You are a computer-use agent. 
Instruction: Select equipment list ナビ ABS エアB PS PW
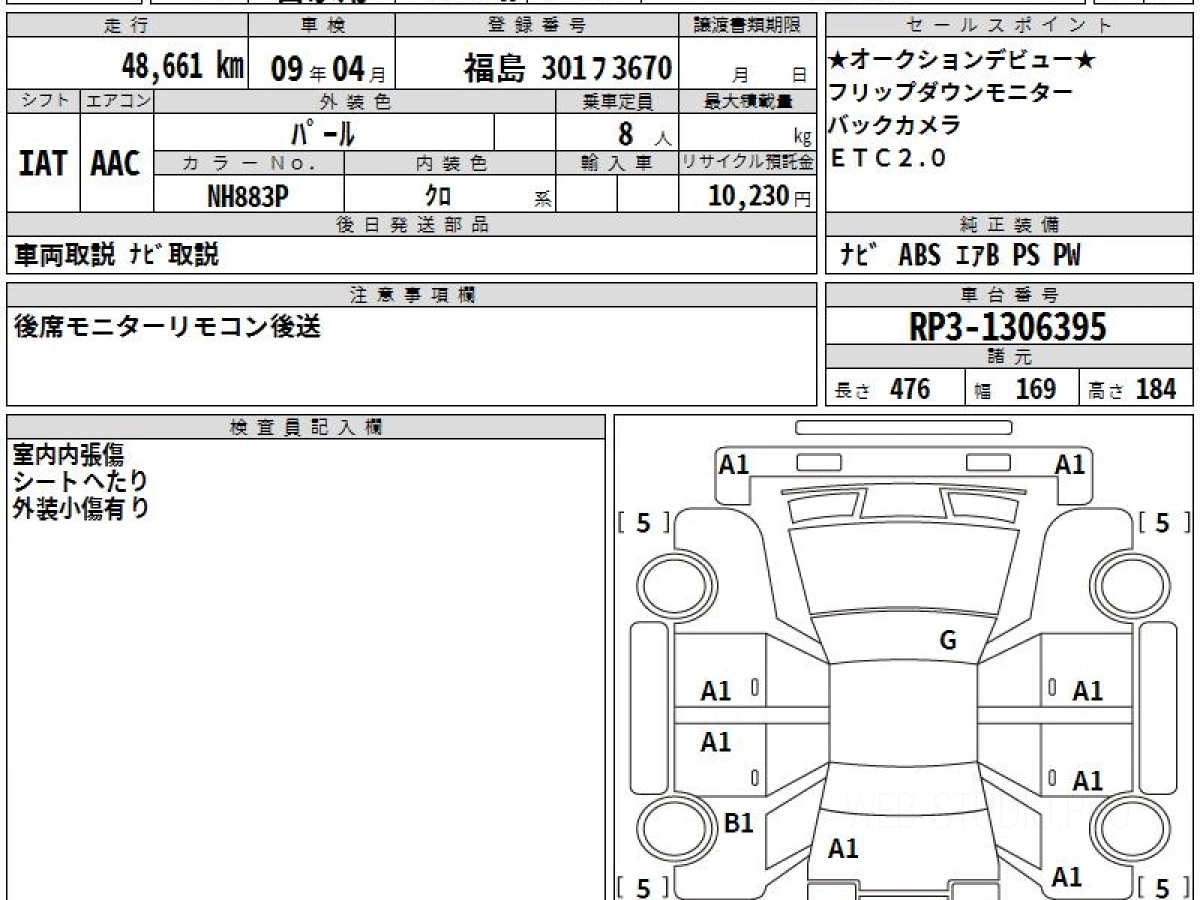point(961,255)
